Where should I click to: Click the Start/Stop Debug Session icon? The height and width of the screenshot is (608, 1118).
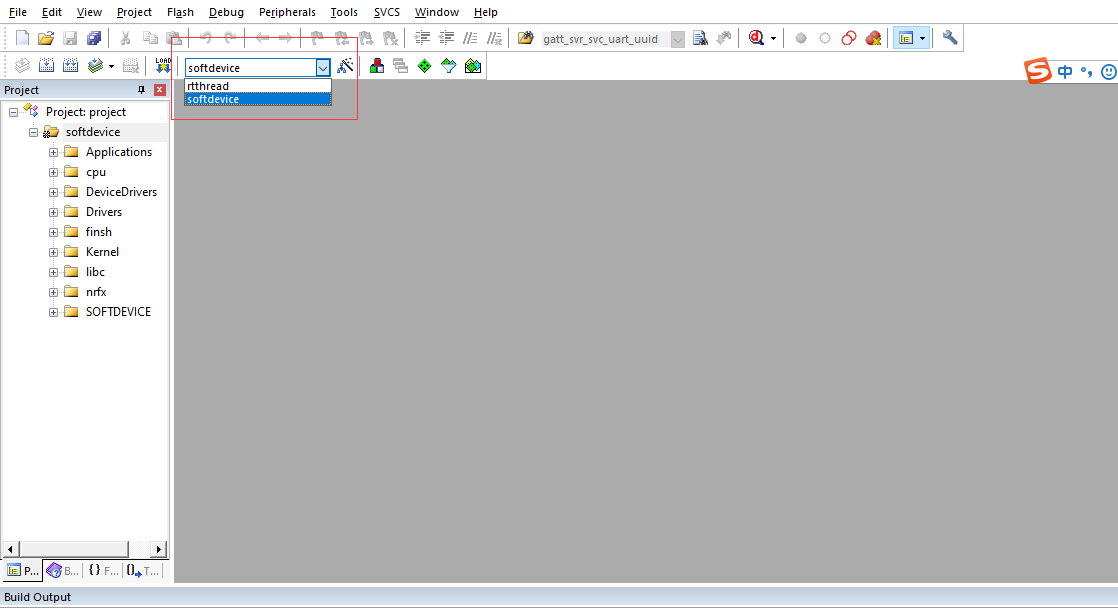pos(757,38)
